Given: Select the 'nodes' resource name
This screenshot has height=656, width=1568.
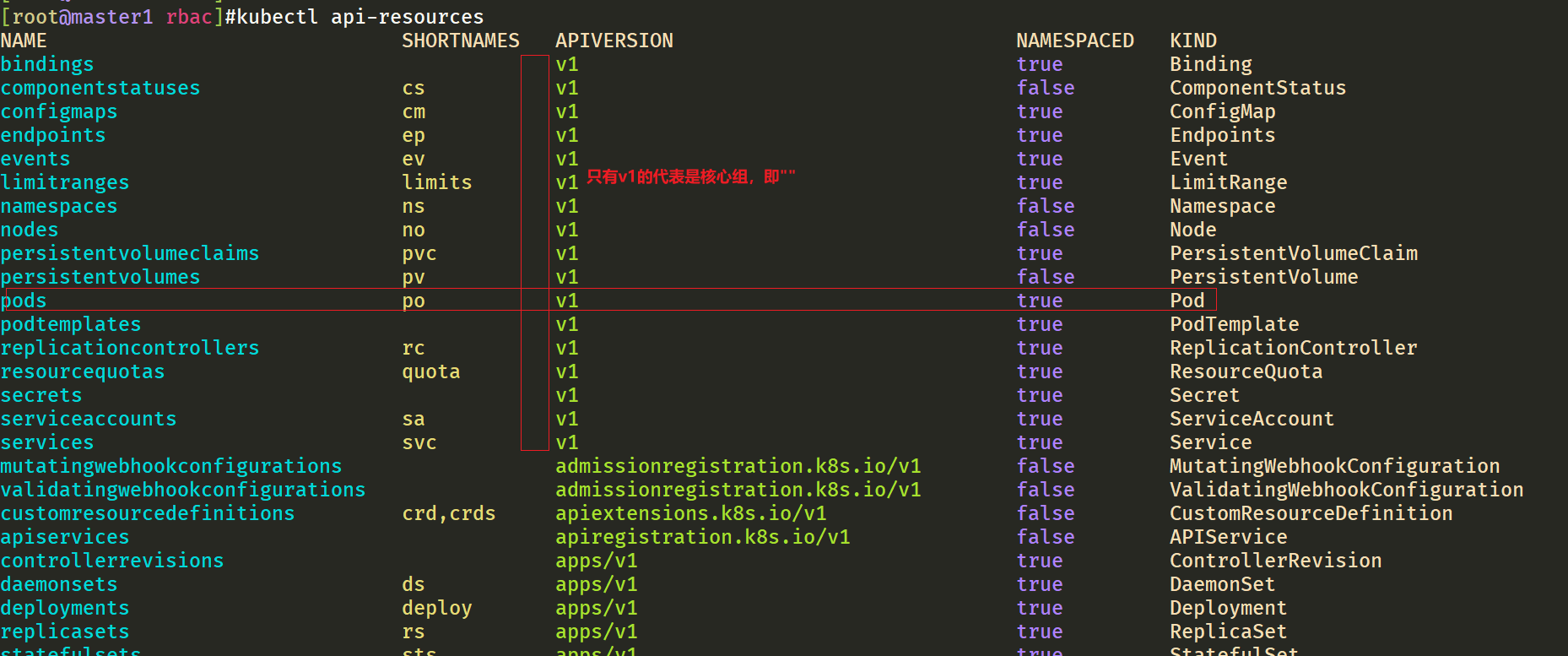Looking at the screenshot, I should point(30,230).
